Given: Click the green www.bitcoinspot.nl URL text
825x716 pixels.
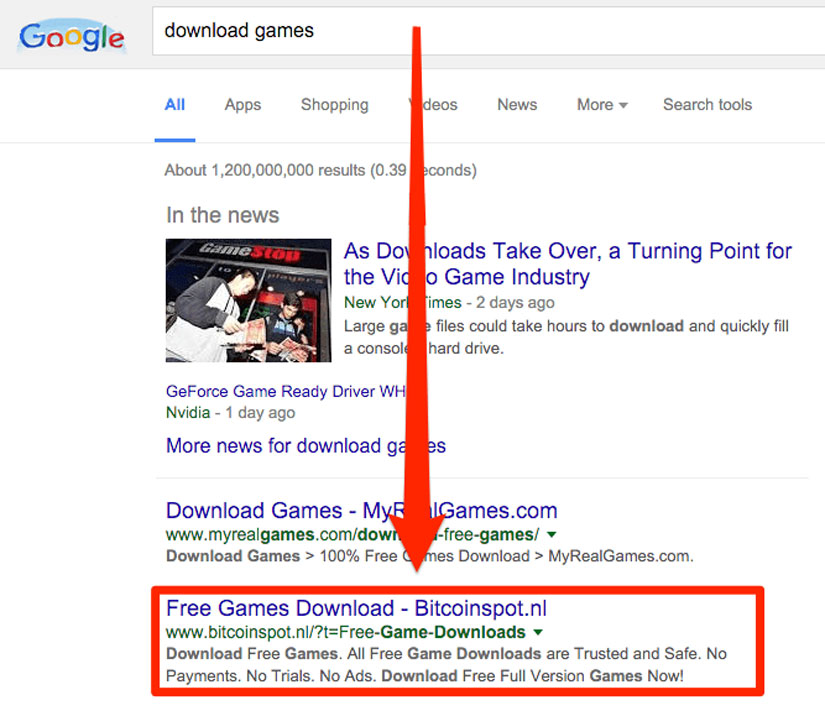Looking at the screenshot, I should click(345, 632).
